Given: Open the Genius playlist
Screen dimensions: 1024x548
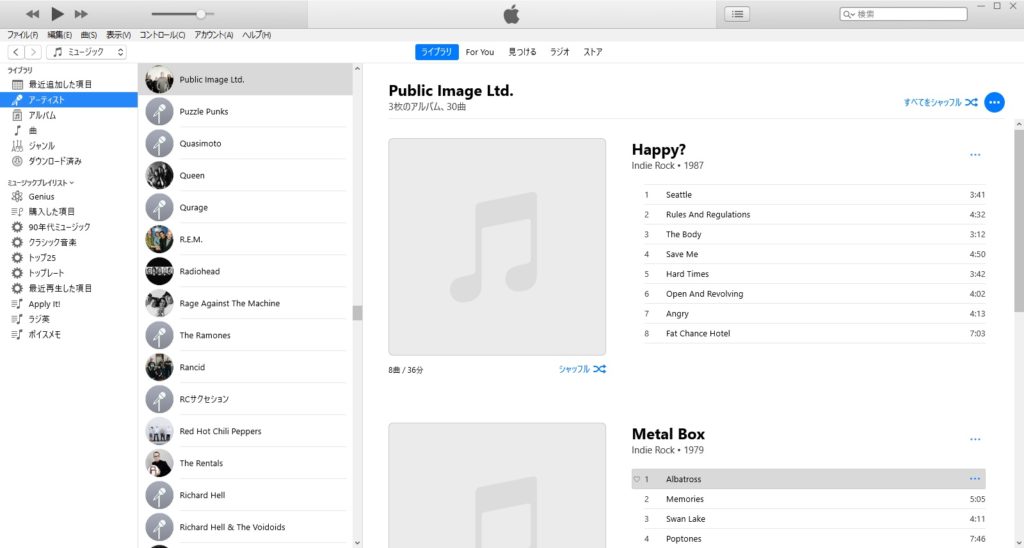Looking at the screenshot, I should tap(69, 197).
